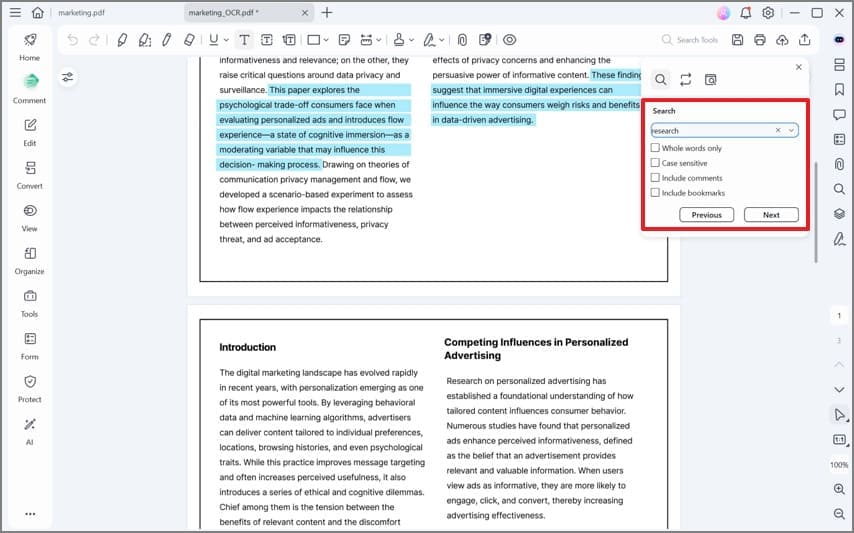The height and width of the screenshot is (533, 854).
Task: Open advanced search in search panel
Action: pyautogui.click(x=710, y=79)
